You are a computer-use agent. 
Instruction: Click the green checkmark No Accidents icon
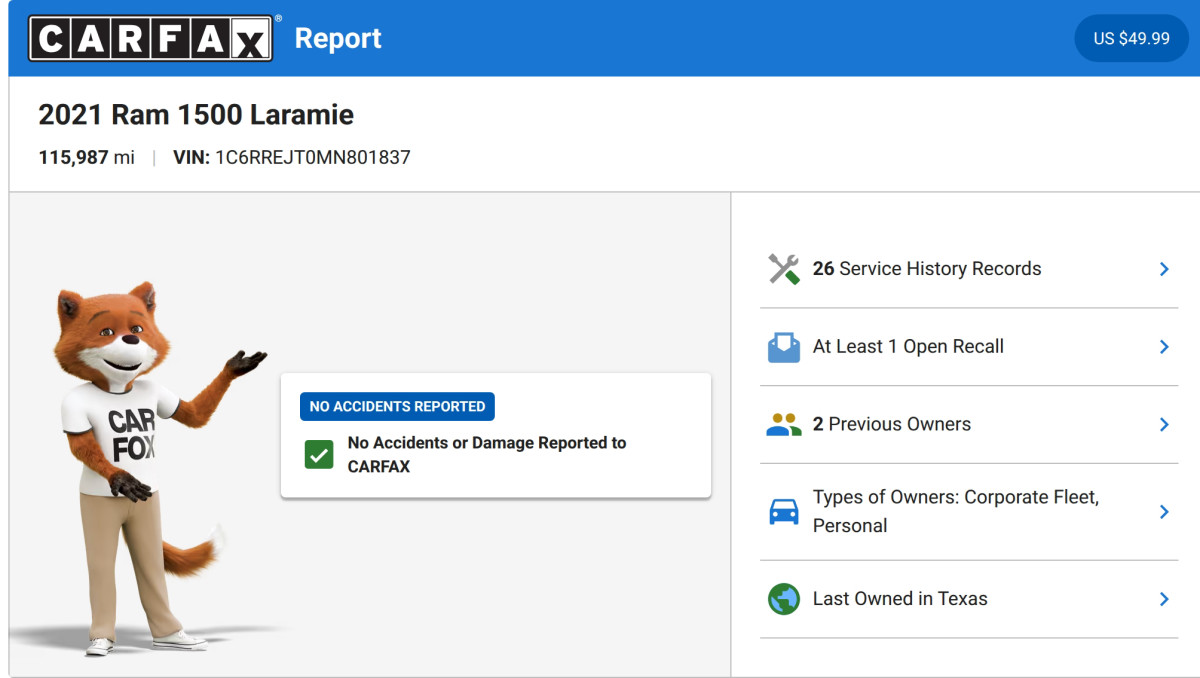(x=319, y=455)
